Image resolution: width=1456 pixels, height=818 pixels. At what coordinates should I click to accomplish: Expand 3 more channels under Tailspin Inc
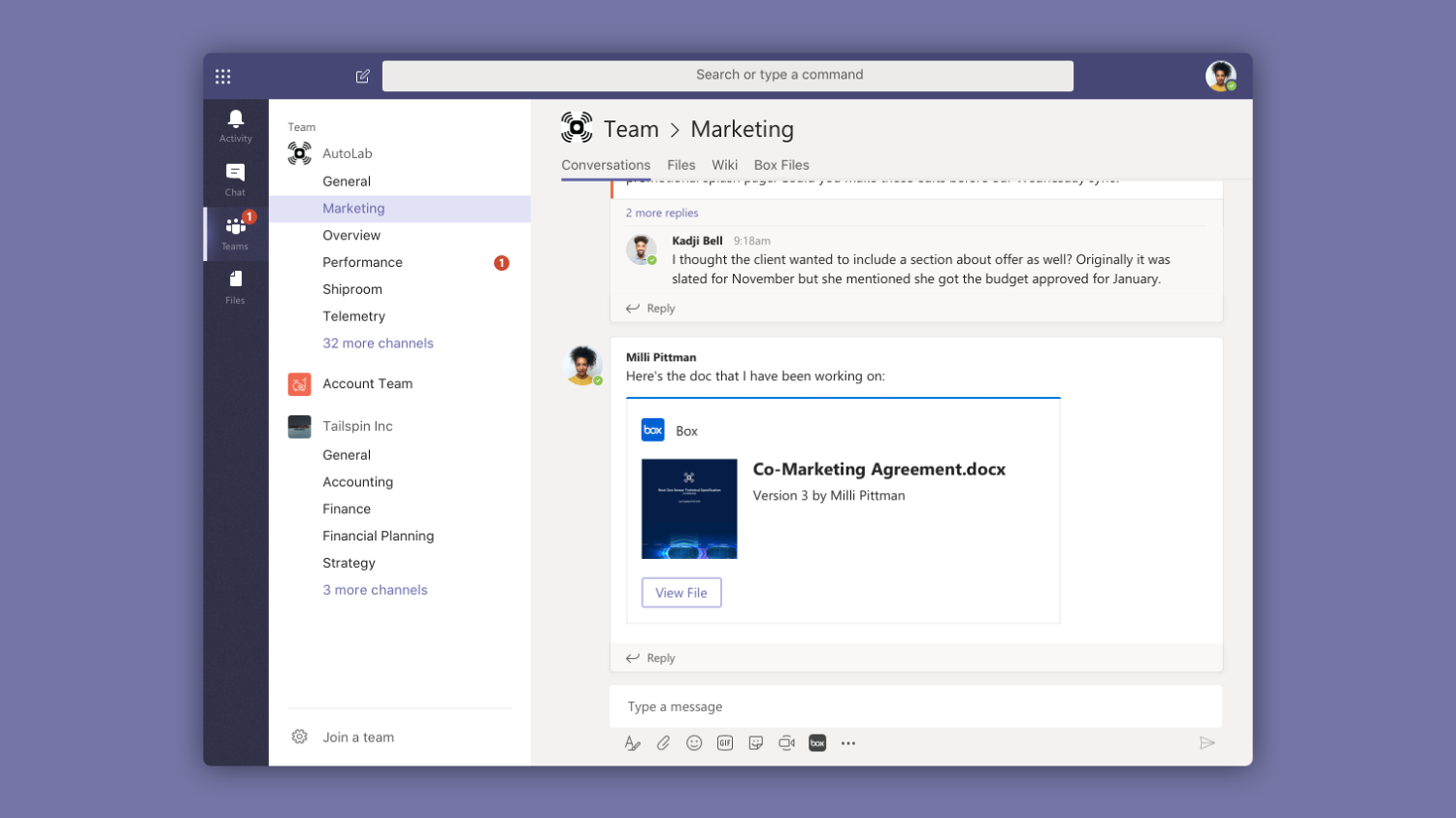point(375,590)
